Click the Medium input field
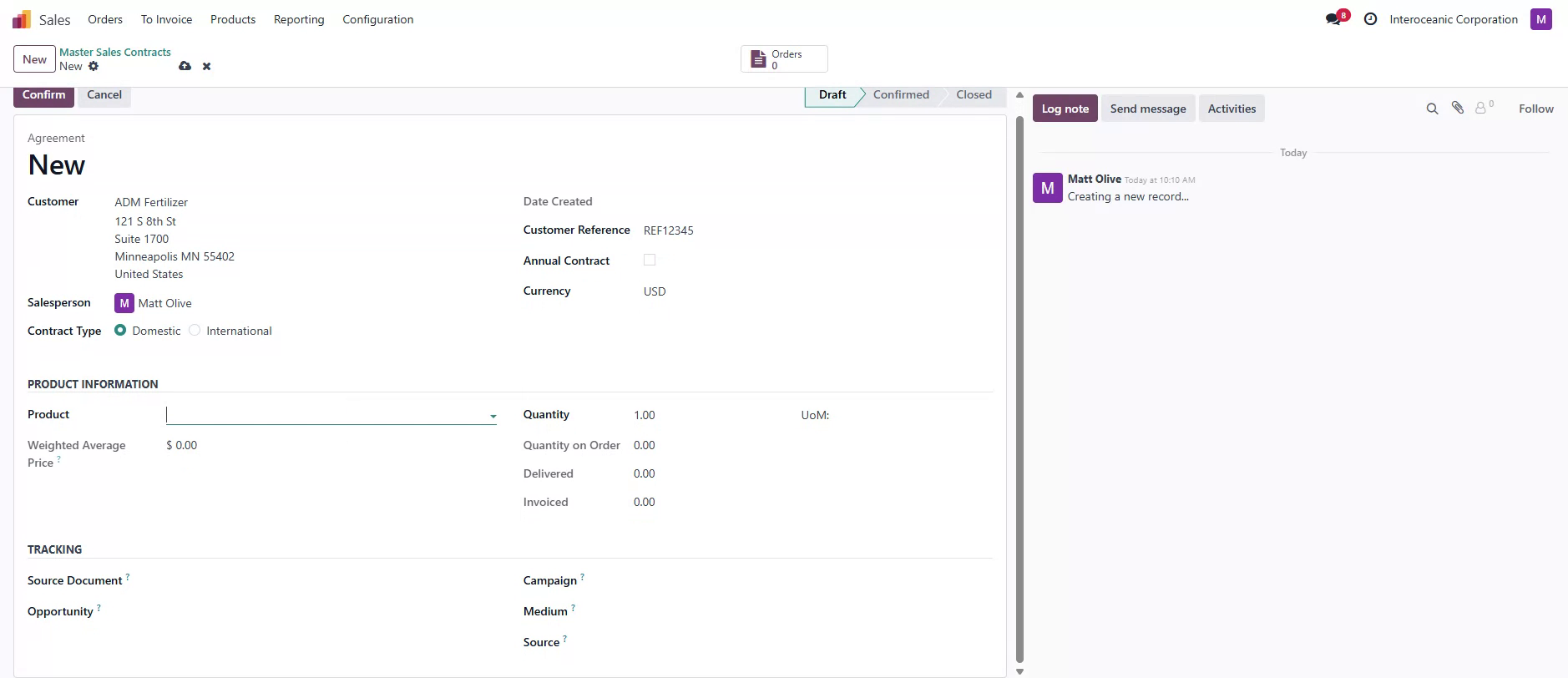The height and width of the screenshot is (678, 1568). pyautogui.click(x=815, y=611)
